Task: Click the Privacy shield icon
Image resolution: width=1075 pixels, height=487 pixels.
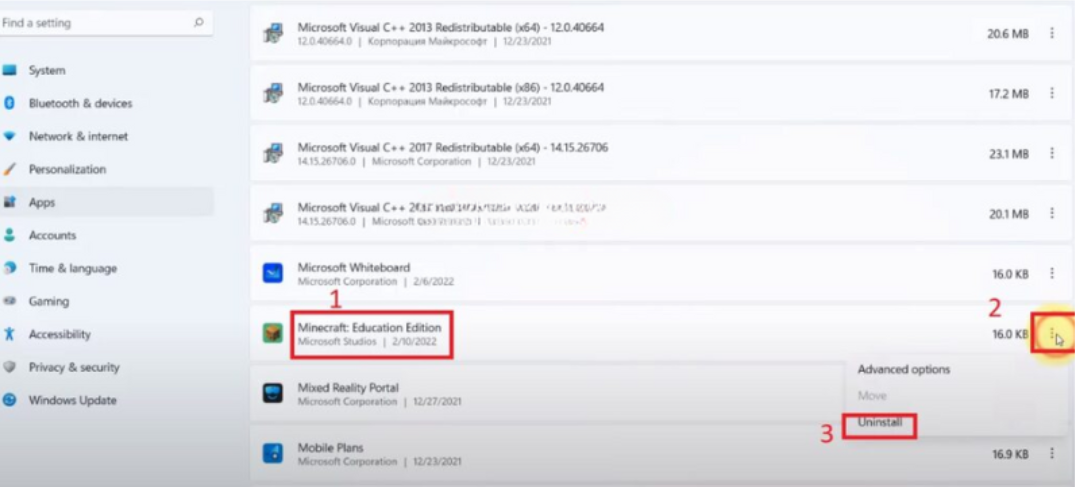Action: coord(9,367)
